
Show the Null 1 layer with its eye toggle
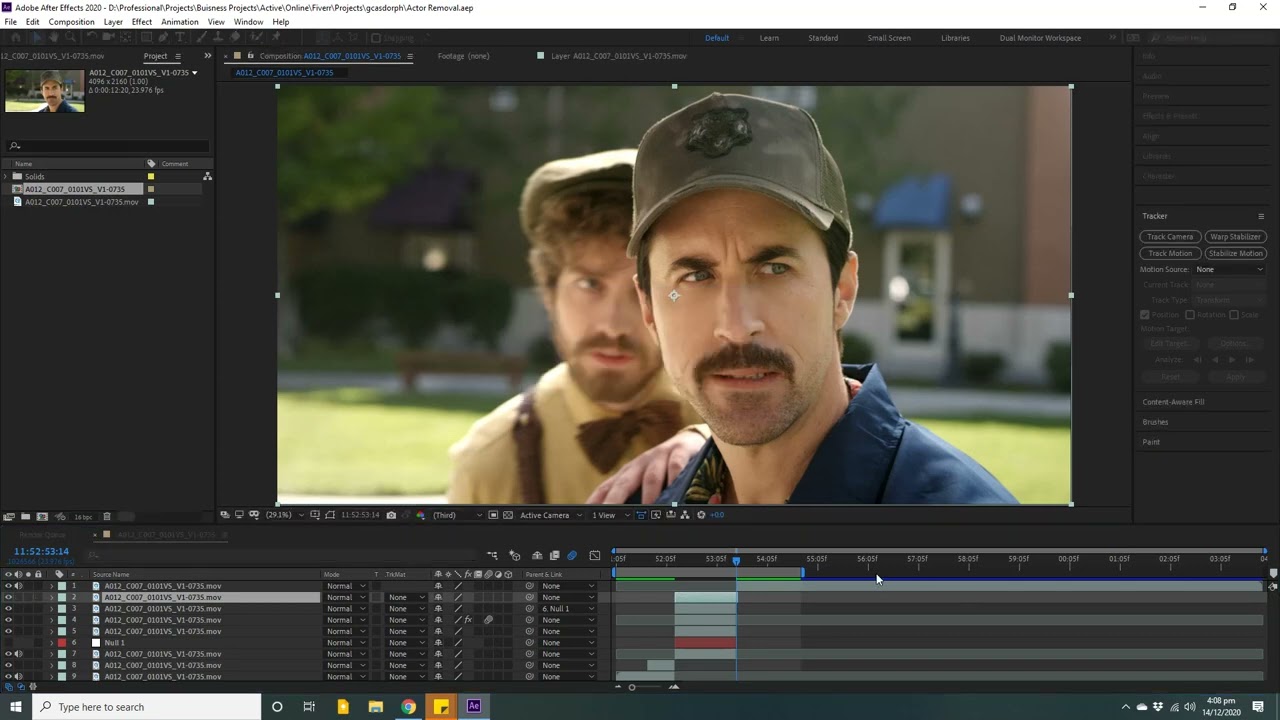tap(8, 643)
